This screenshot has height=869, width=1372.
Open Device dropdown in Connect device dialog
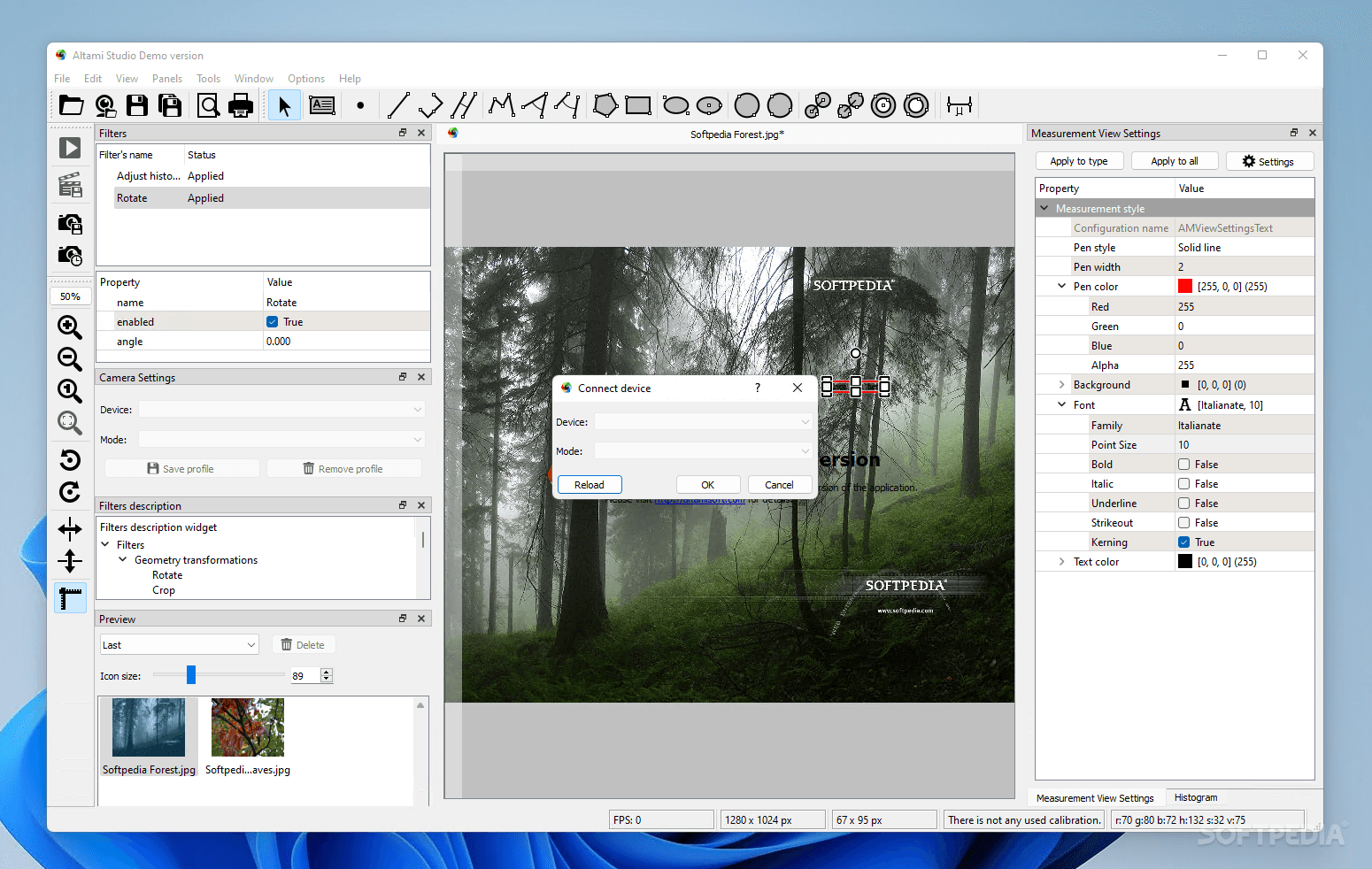(703, 422)
